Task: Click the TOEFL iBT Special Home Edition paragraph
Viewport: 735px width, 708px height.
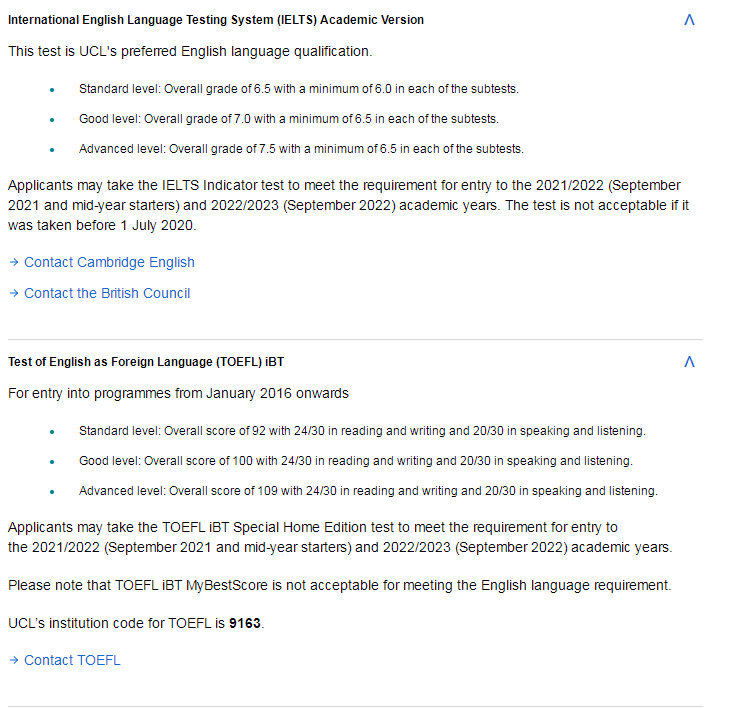Action: pos(340,537)
